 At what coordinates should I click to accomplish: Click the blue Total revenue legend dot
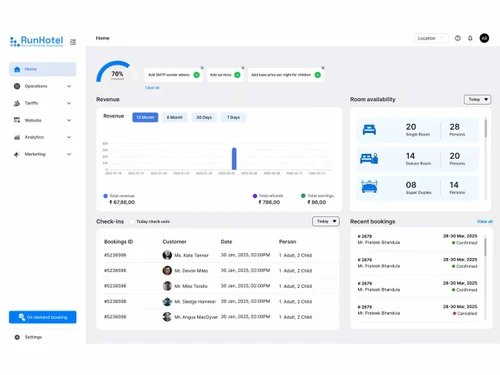click(x=105, y=196)
